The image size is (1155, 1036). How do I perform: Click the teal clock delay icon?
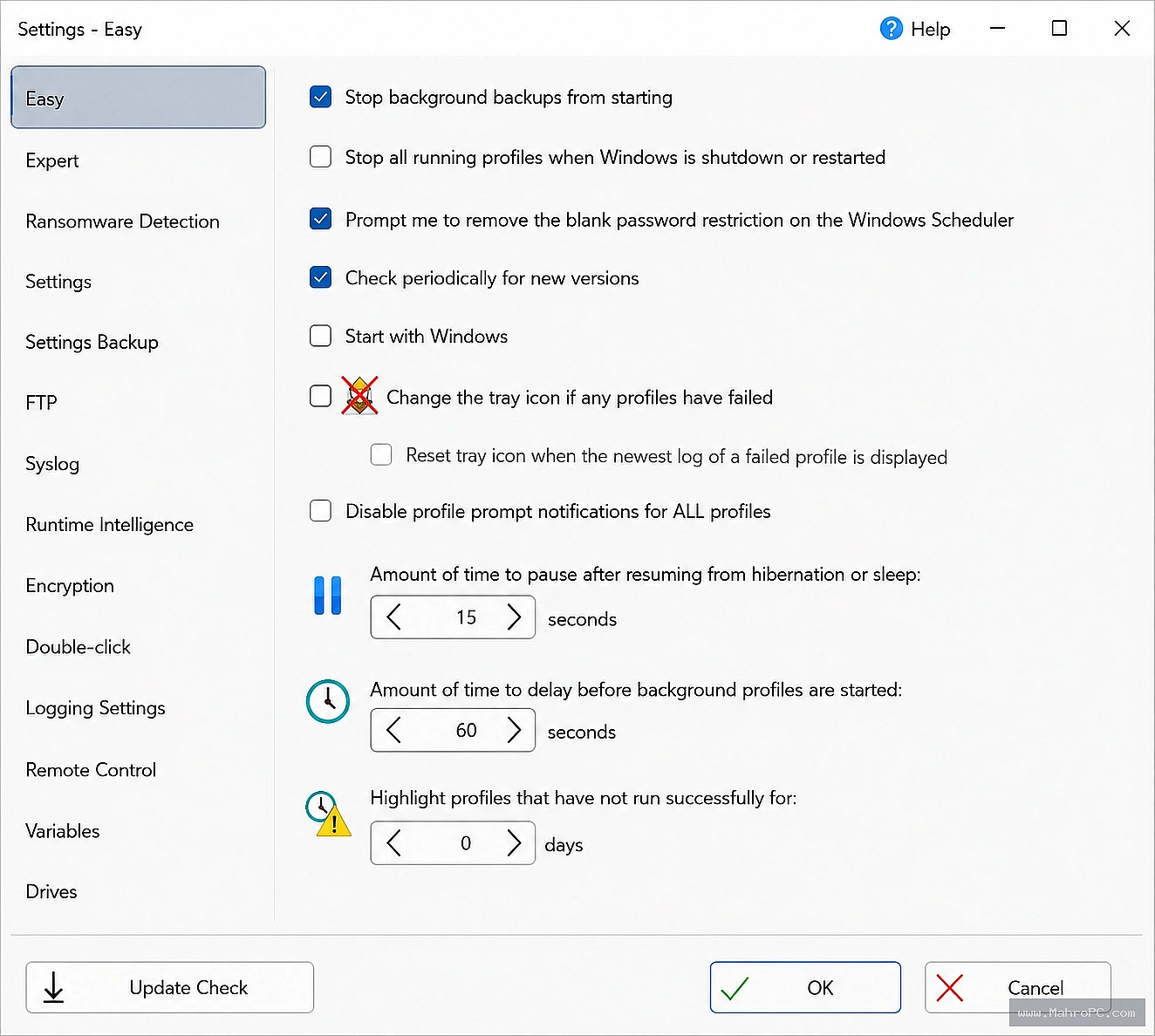coord(328,701)
